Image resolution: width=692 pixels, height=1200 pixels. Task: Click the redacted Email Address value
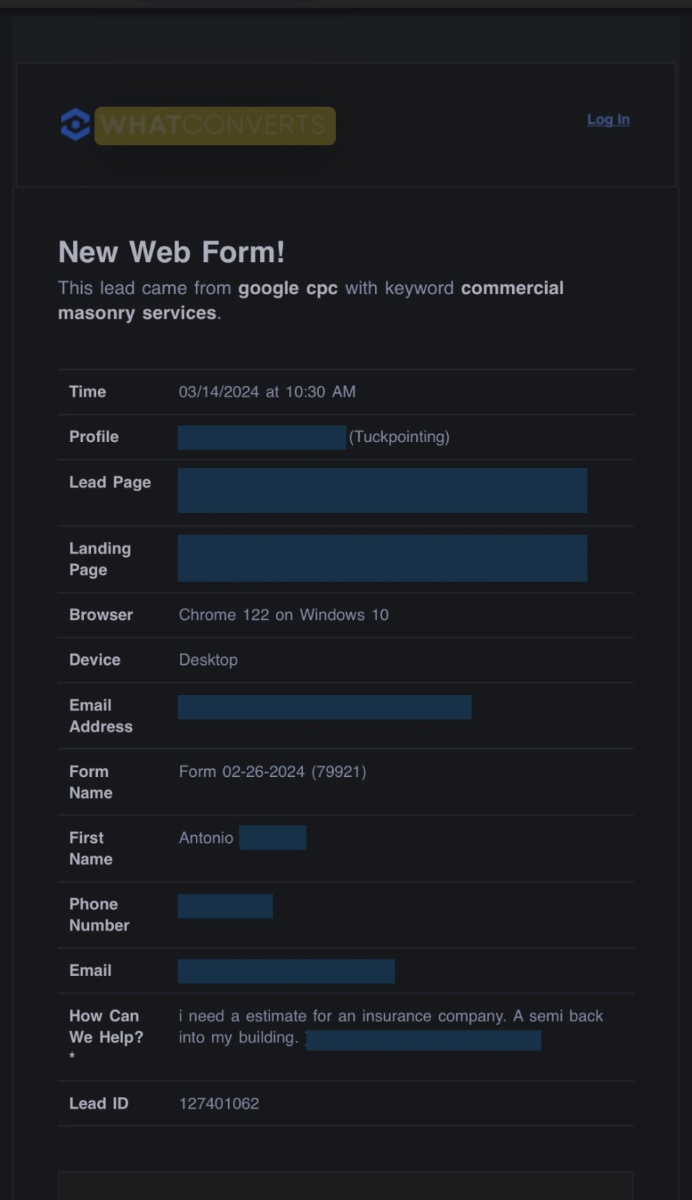tap(324, 707)
